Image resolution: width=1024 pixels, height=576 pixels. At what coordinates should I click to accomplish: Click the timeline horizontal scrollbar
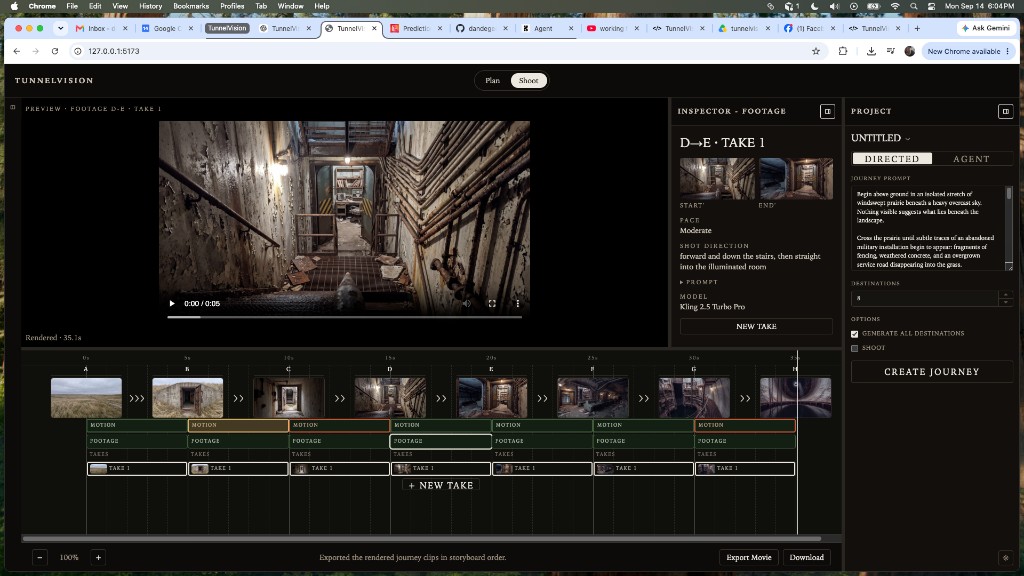coord(421,539)
